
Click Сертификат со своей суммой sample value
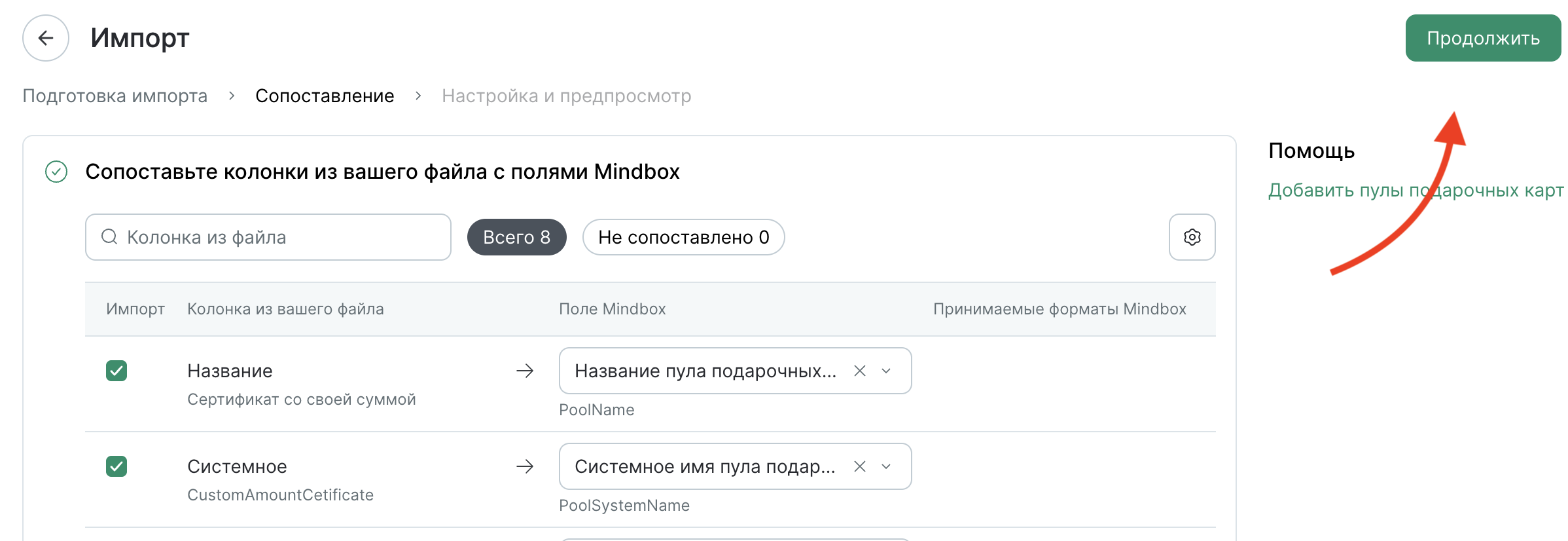pyautogui.click(x=302, y=400)
